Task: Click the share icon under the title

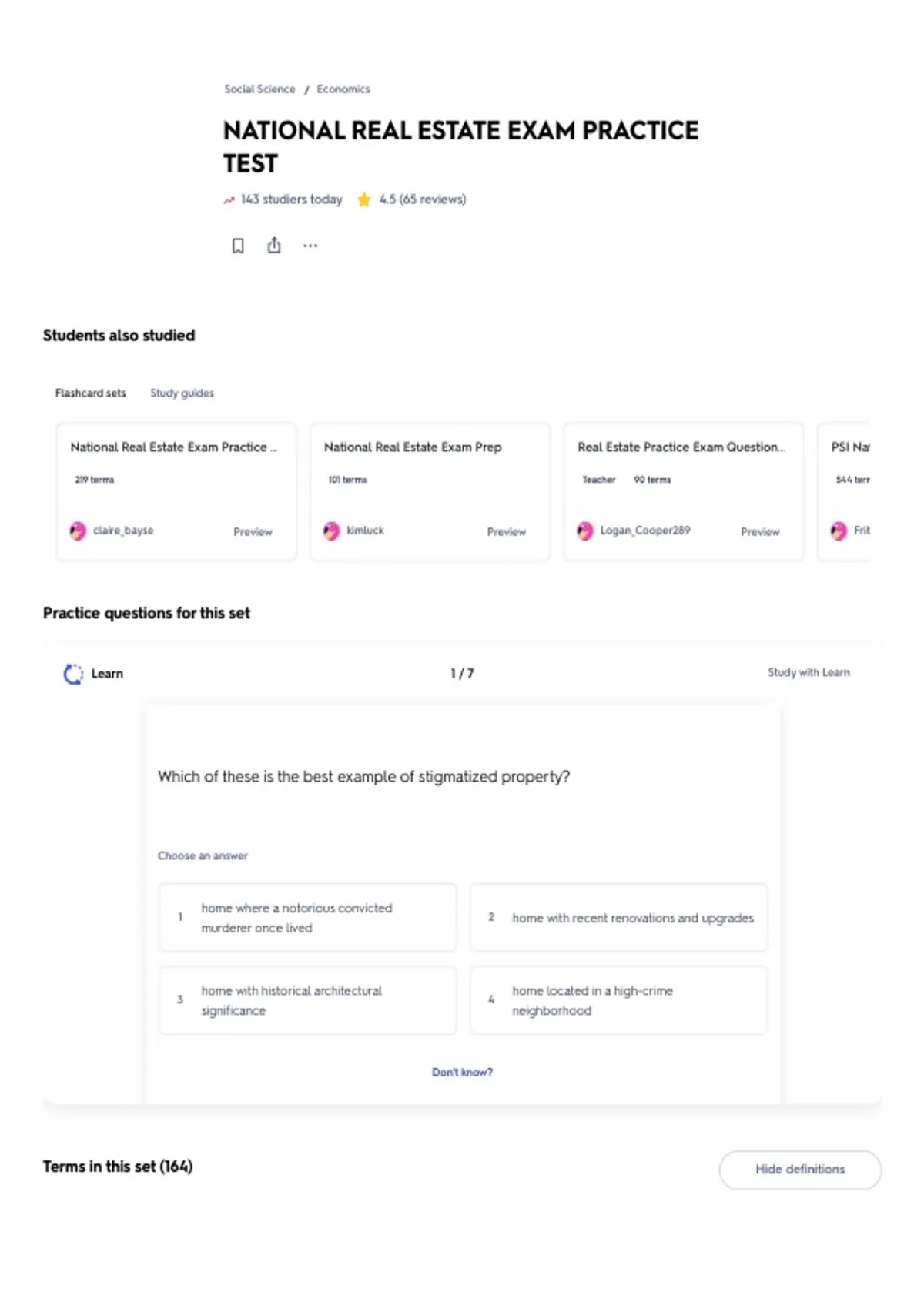Action: click(274, 246)
